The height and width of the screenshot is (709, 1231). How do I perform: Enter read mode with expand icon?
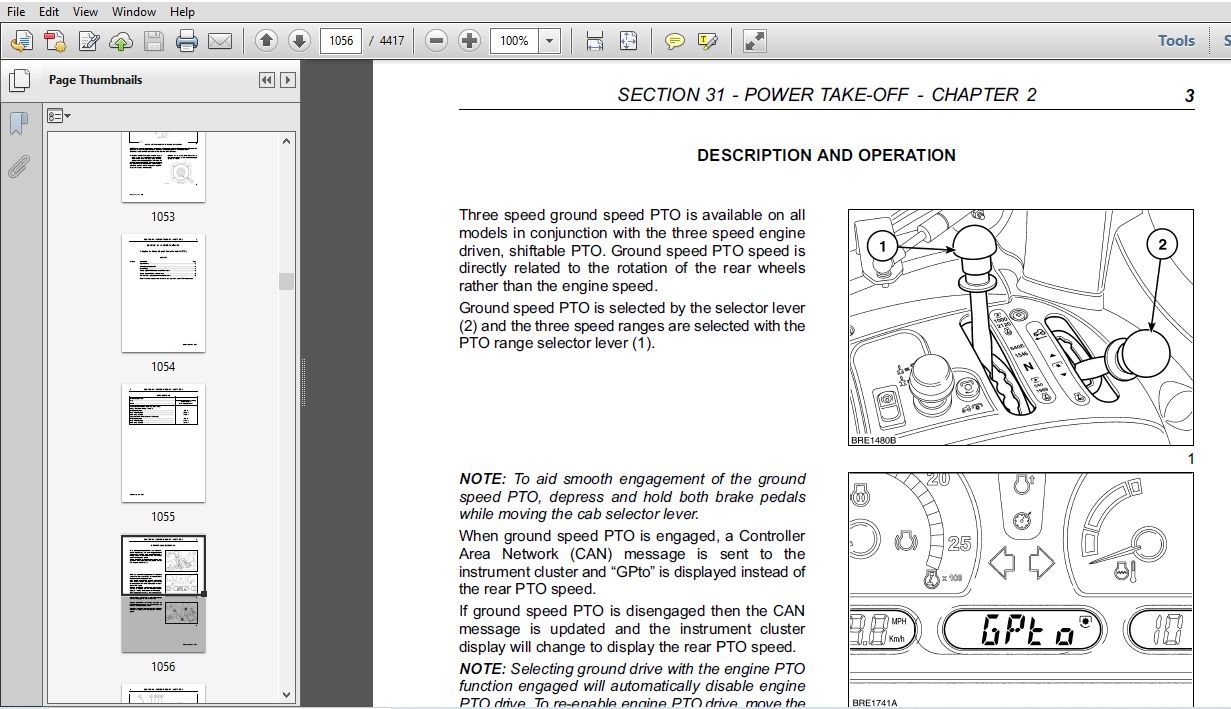(x=755, y=41)
